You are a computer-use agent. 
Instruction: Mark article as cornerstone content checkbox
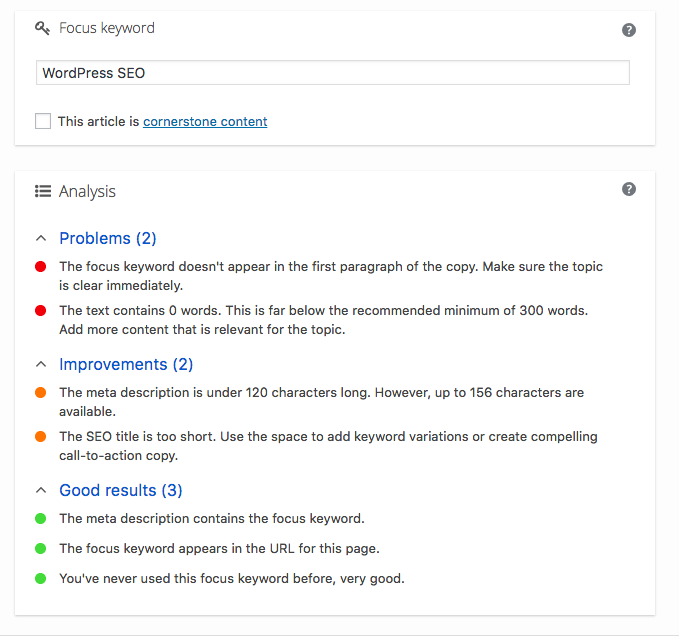[43, 121]
